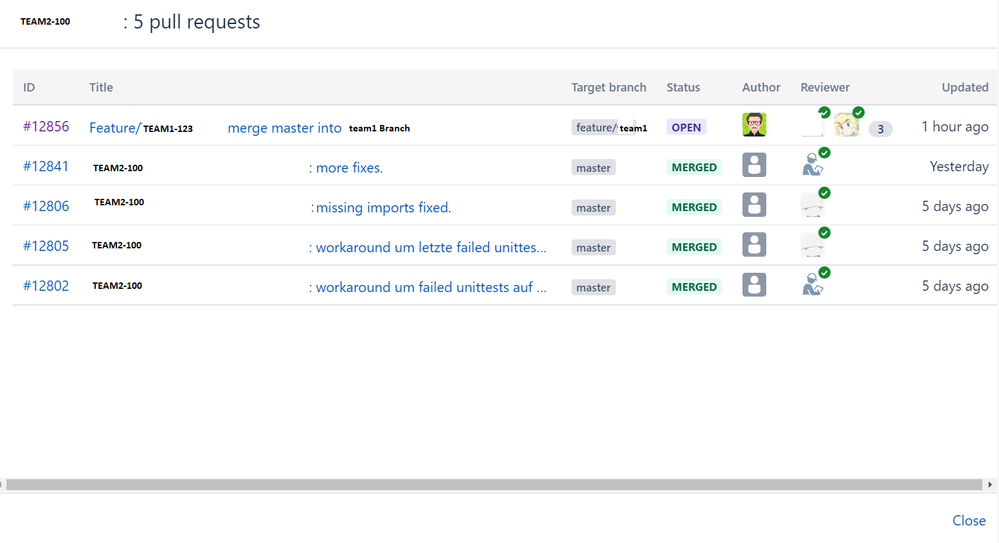Screen dimensions: 999x543
Task: Click MERGED status badge of #12806
Action: tap(694, 207)
